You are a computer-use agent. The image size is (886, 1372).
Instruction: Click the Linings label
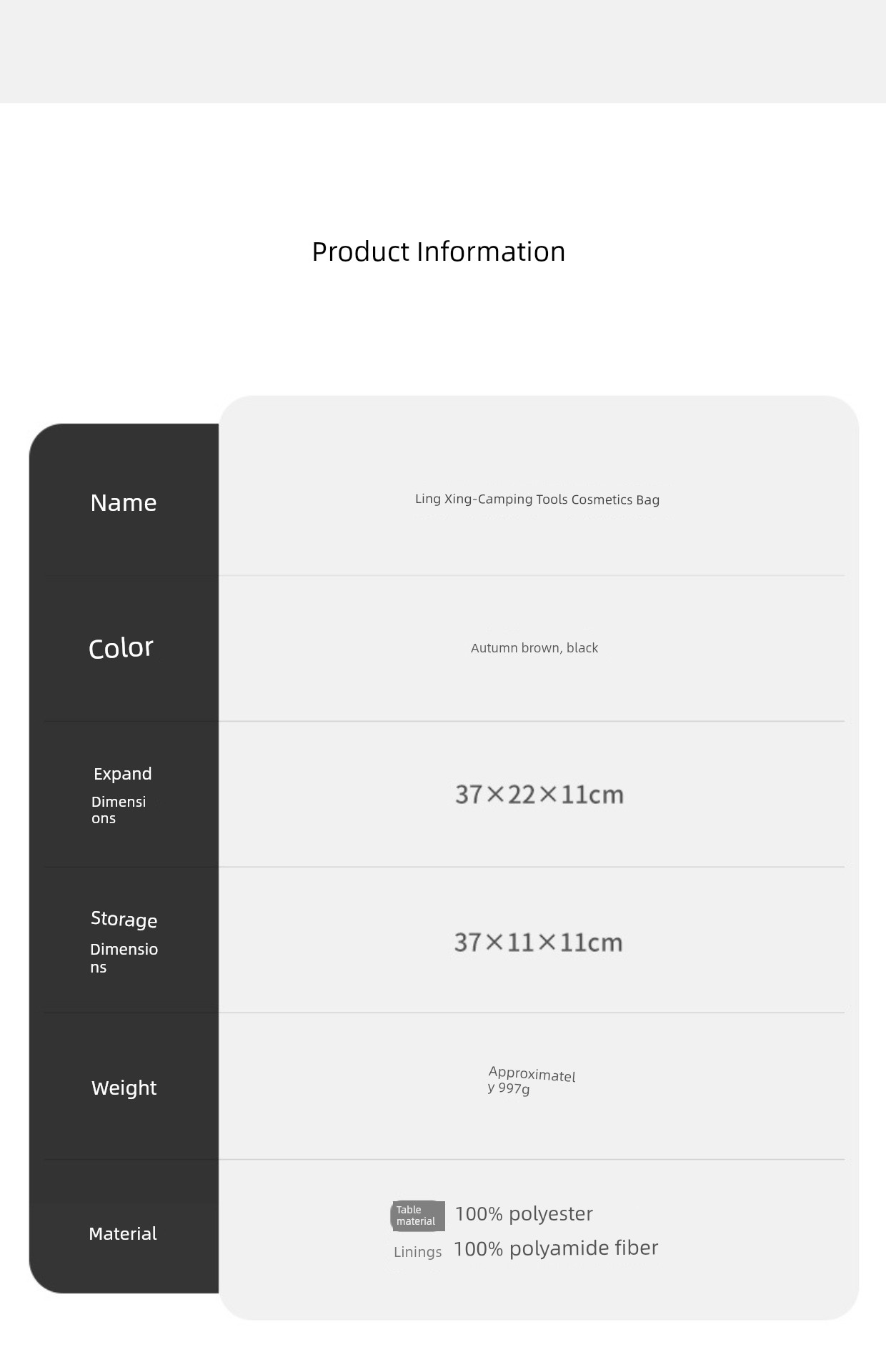point(418,1252)
